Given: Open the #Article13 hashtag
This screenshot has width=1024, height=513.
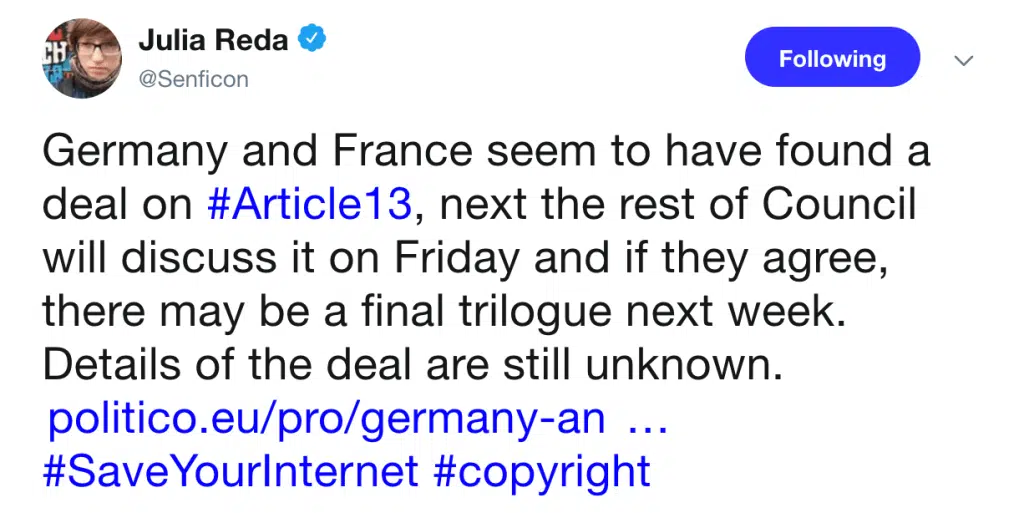Looking at the screenshot, I should point(310,204).
